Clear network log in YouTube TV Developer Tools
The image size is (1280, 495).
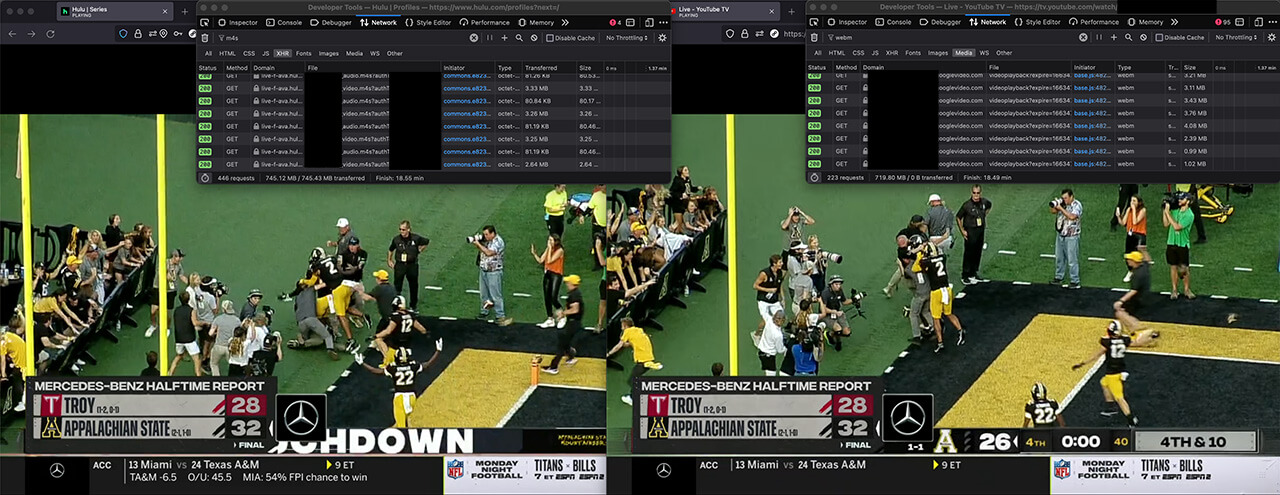813,38
